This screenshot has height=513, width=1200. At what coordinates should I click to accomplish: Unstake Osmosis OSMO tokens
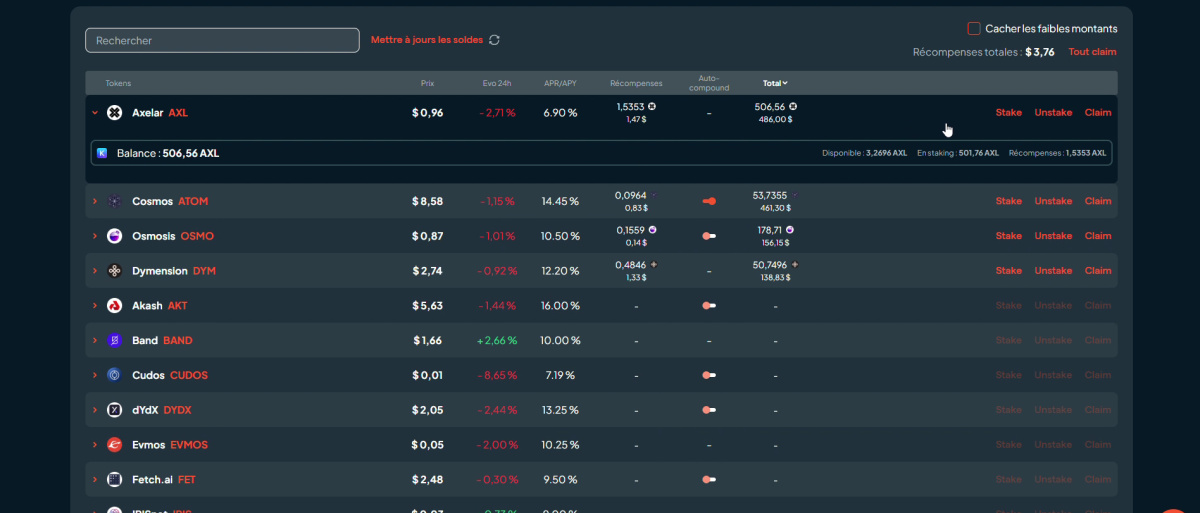tap(1053, 236)
